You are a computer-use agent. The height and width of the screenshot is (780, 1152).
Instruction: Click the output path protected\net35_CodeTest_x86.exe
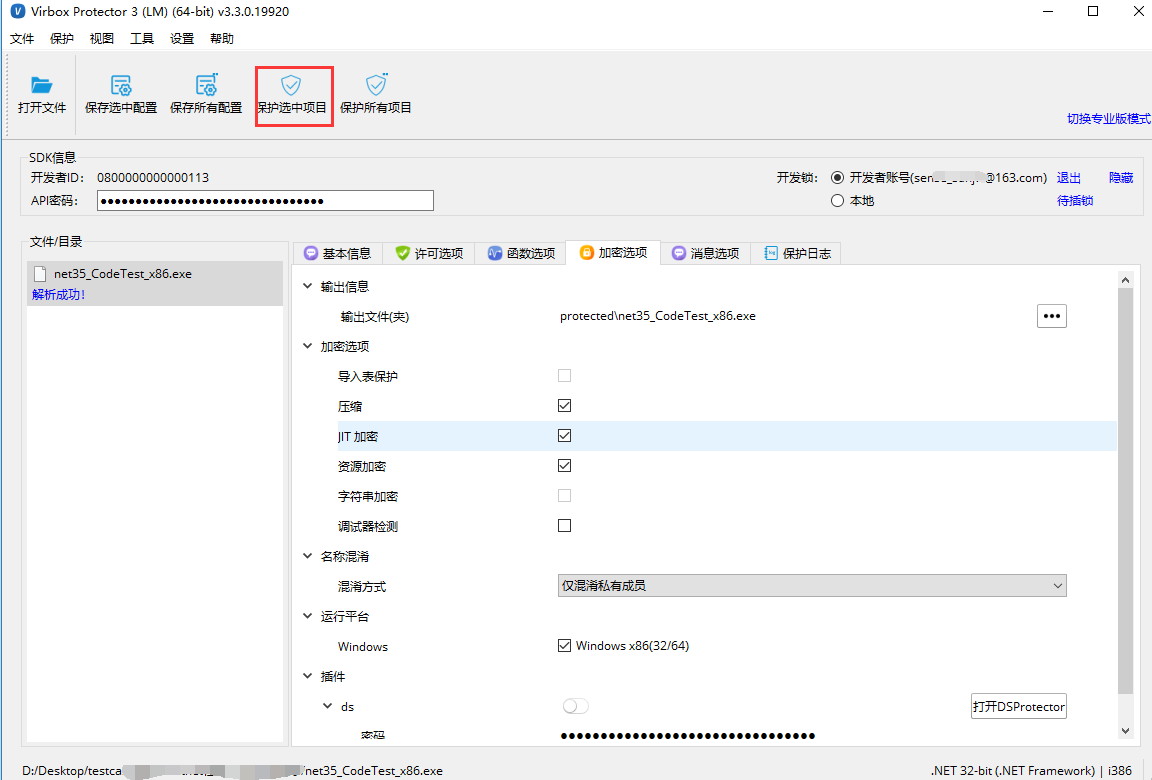(x=658, y=316)
